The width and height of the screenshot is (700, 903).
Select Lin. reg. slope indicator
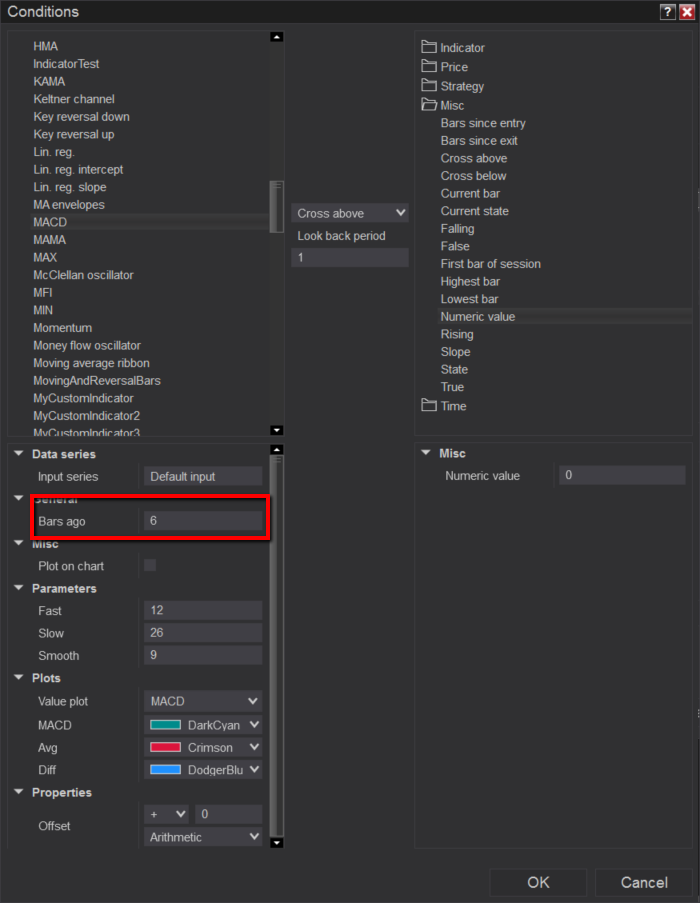coord(70,187)
